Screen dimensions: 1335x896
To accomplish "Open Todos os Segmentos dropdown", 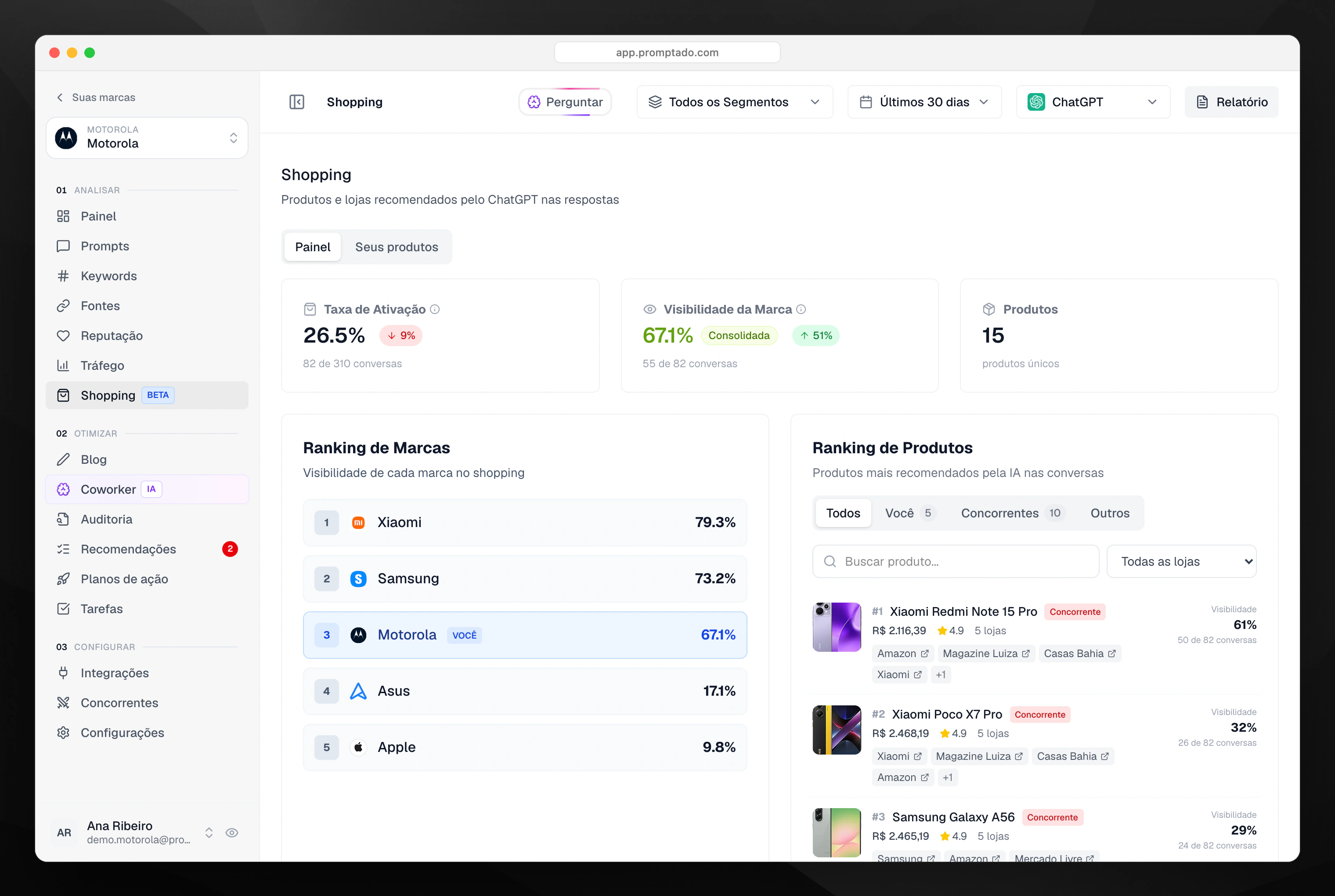I will (x=735, y=102).
